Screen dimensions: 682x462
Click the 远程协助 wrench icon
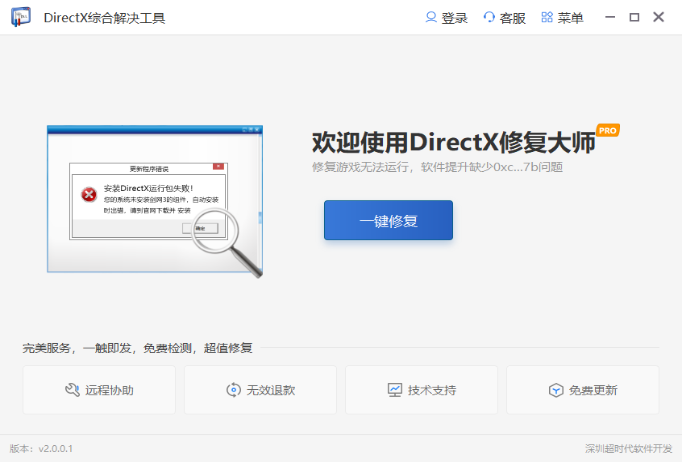71,390
